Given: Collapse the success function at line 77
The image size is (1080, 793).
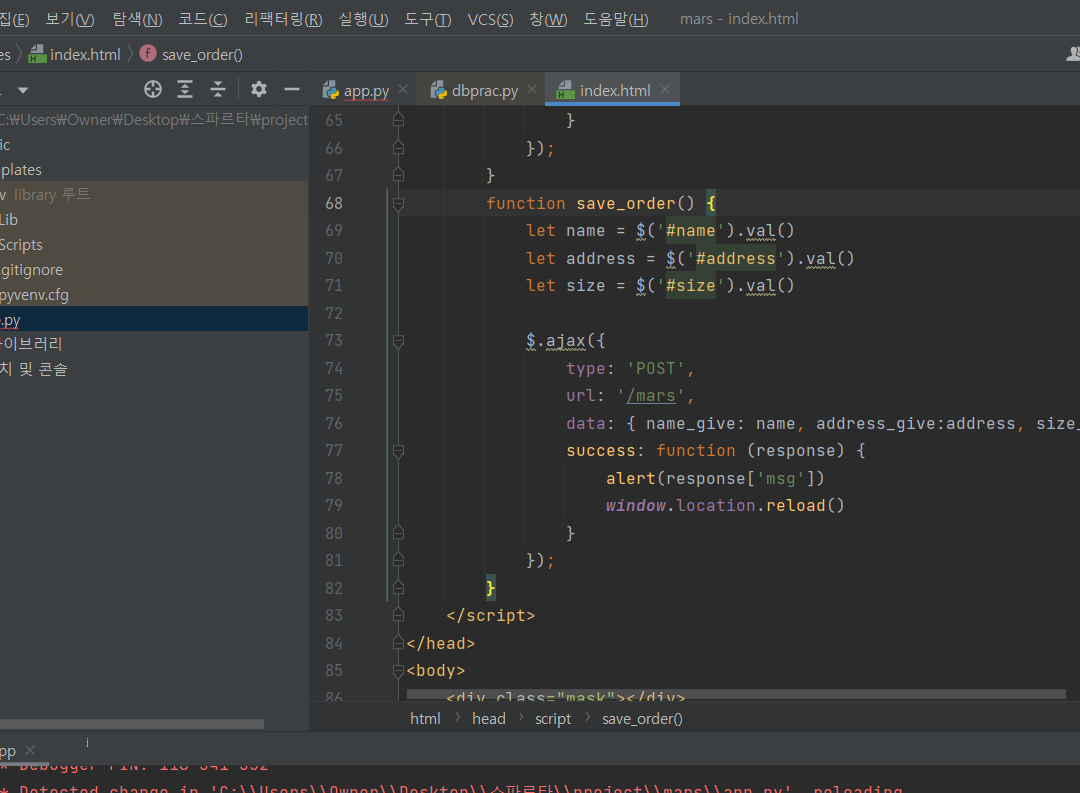Looking at the screenshot, I should pos(398,451).
